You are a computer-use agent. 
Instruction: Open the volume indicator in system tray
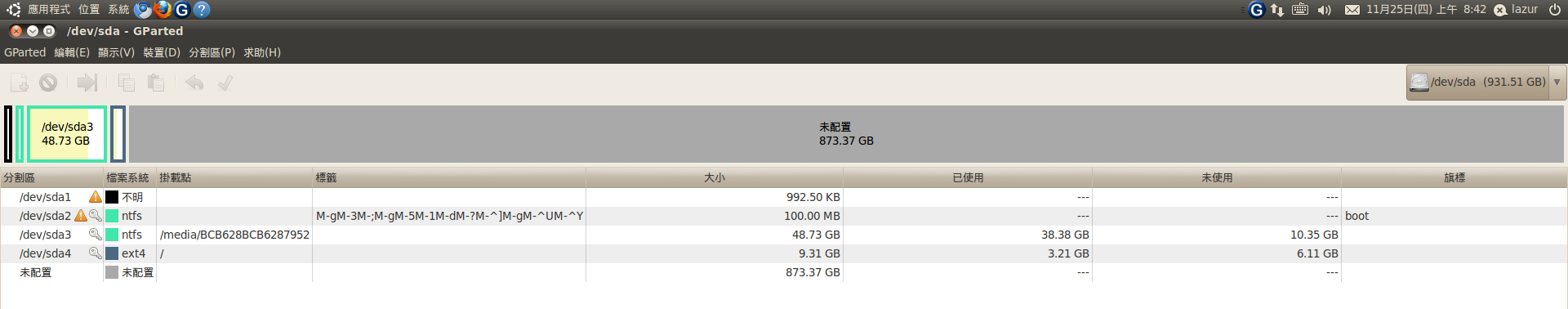(x=1324, y=10)
